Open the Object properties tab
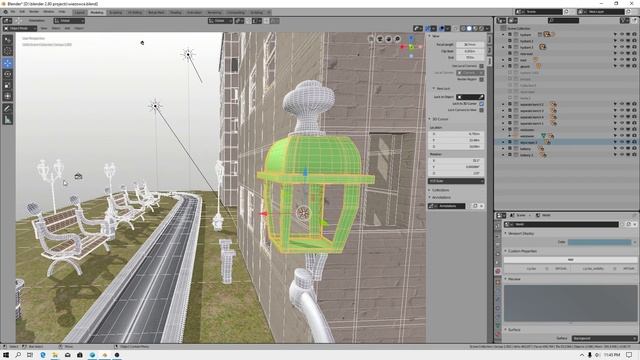The width and height of the screenshot is (640, 360). pyautogui.click(x=498, y=282)
